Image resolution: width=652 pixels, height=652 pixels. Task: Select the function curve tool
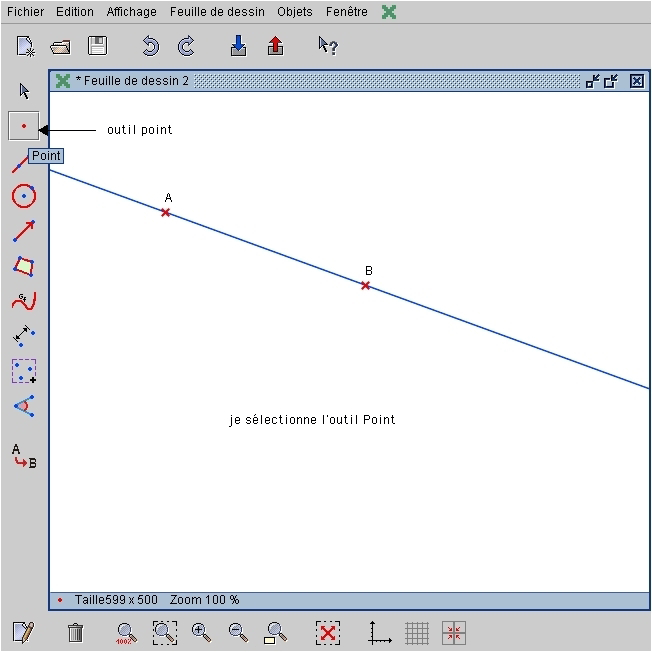(24, 301)
